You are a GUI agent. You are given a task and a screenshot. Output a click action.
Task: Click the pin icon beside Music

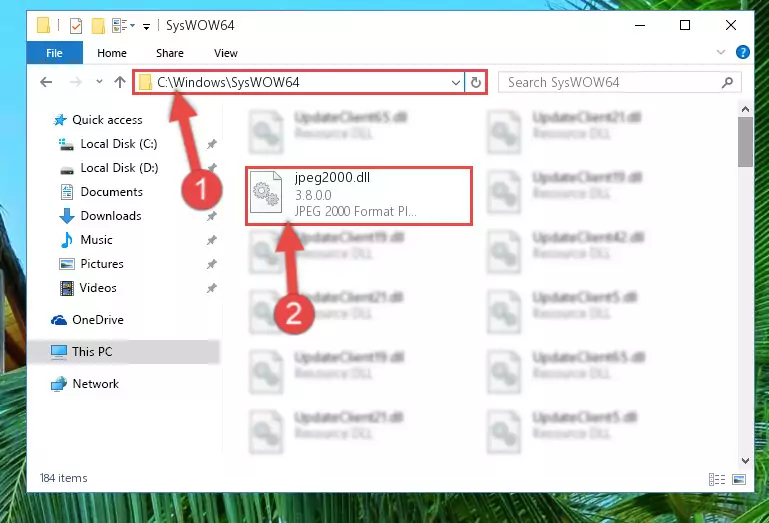[x=212, y=240]
